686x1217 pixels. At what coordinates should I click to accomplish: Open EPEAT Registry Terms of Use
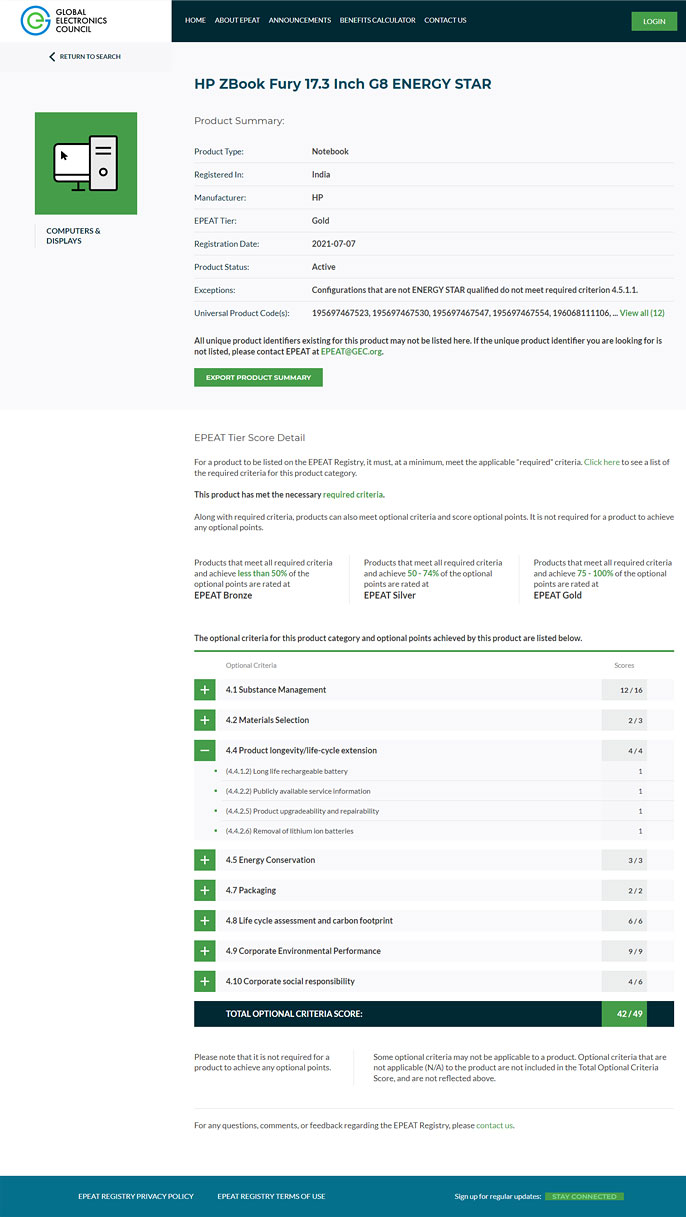click(271, 1196)
